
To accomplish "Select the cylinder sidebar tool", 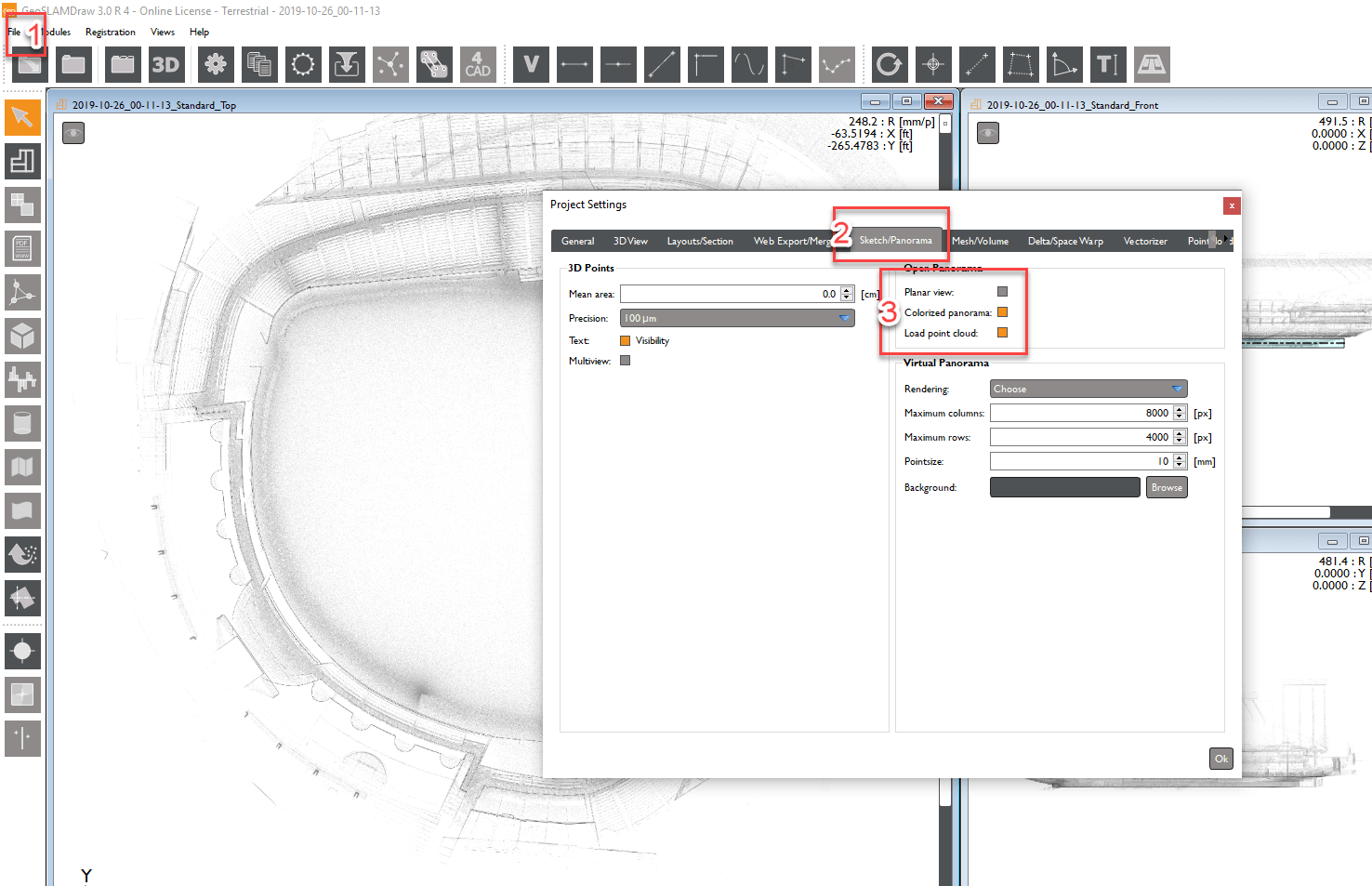I will click(x=22, y=424).
